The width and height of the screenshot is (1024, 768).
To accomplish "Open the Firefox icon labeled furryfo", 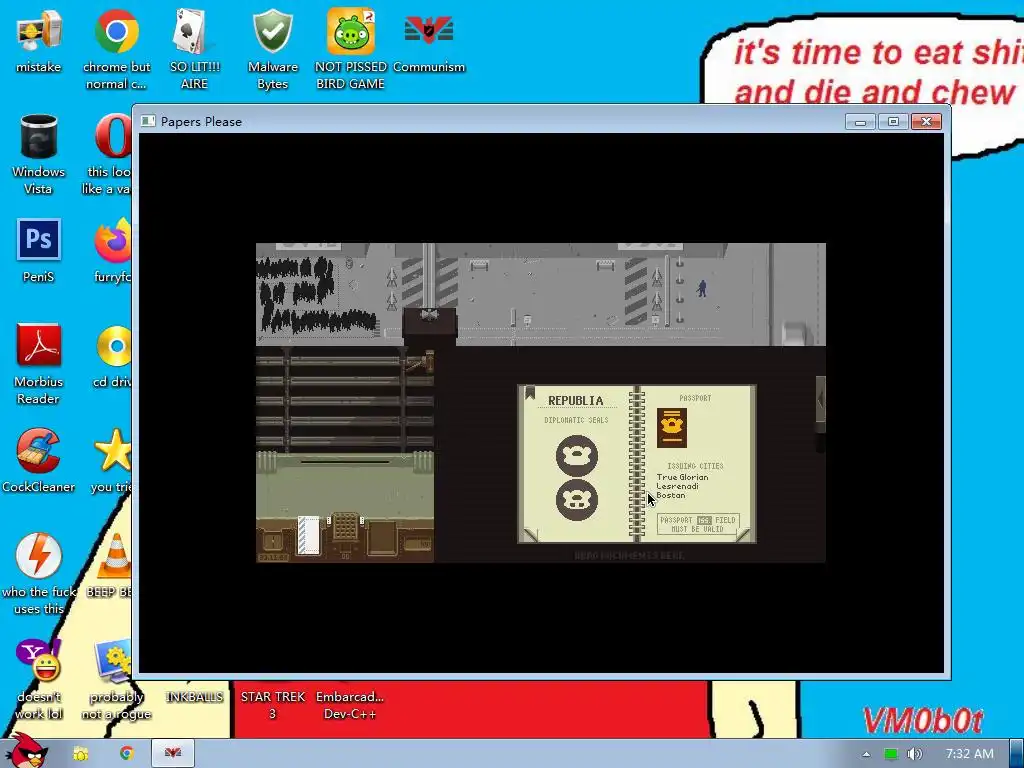I will [112, 251].
